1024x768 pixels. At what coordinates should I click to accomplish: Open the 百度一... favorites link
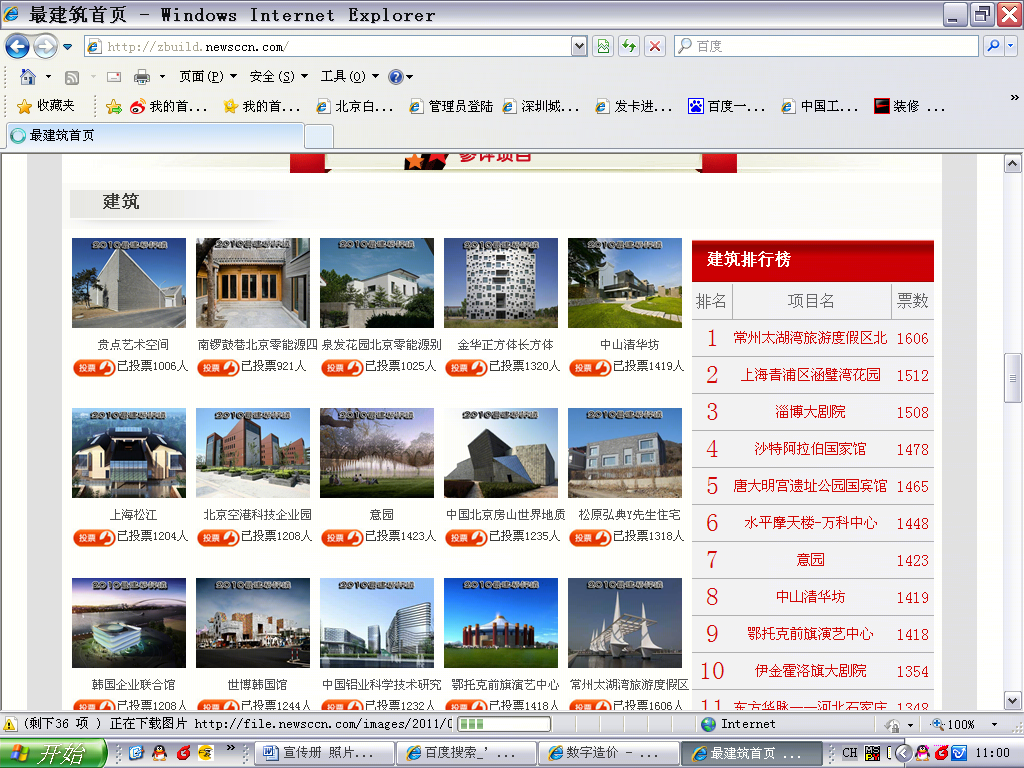[x=727, y=106]
